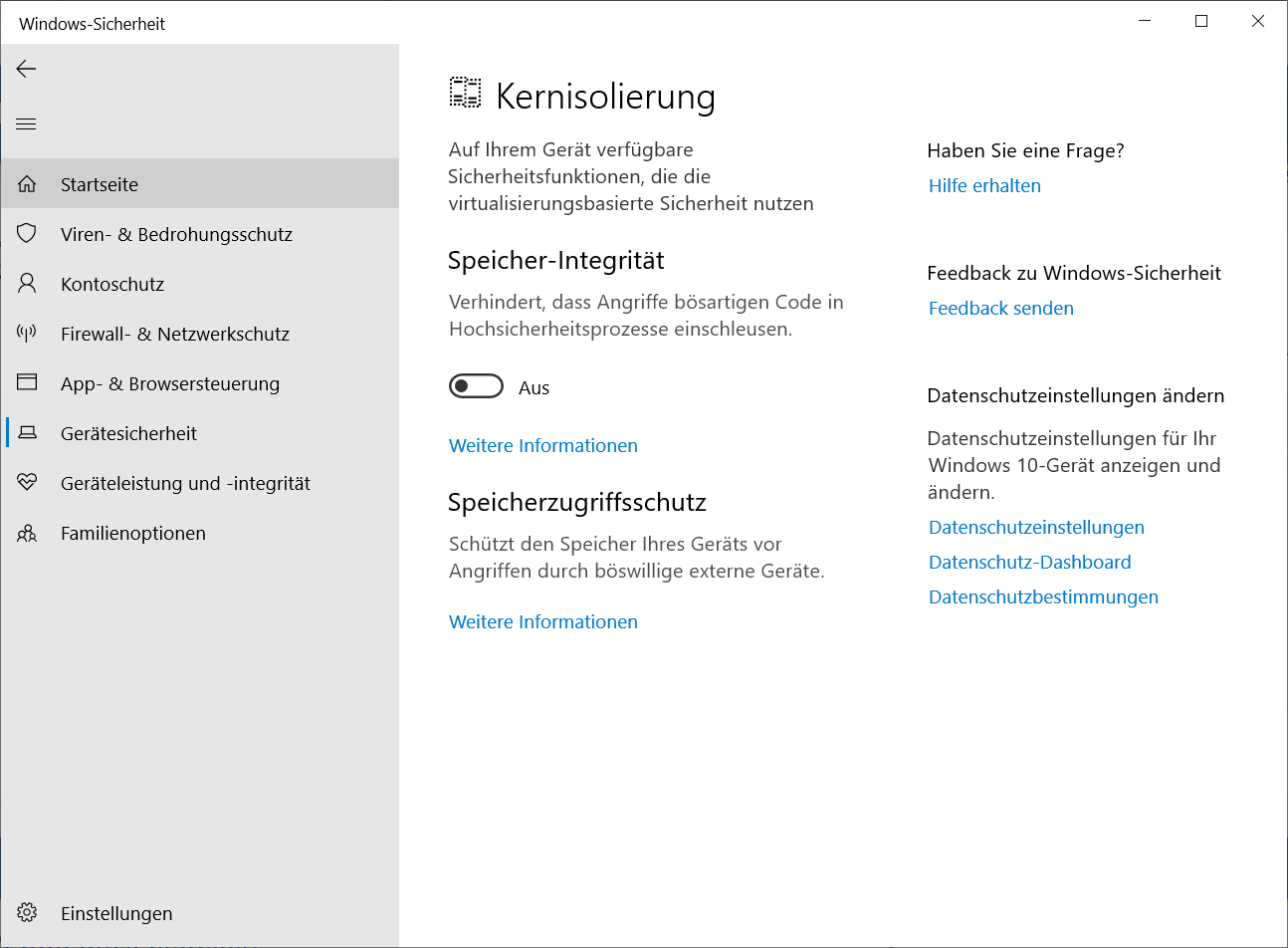Open the Datenschutz-Dashboard link
The image size is (1288, 948).
click(1029, 563)
